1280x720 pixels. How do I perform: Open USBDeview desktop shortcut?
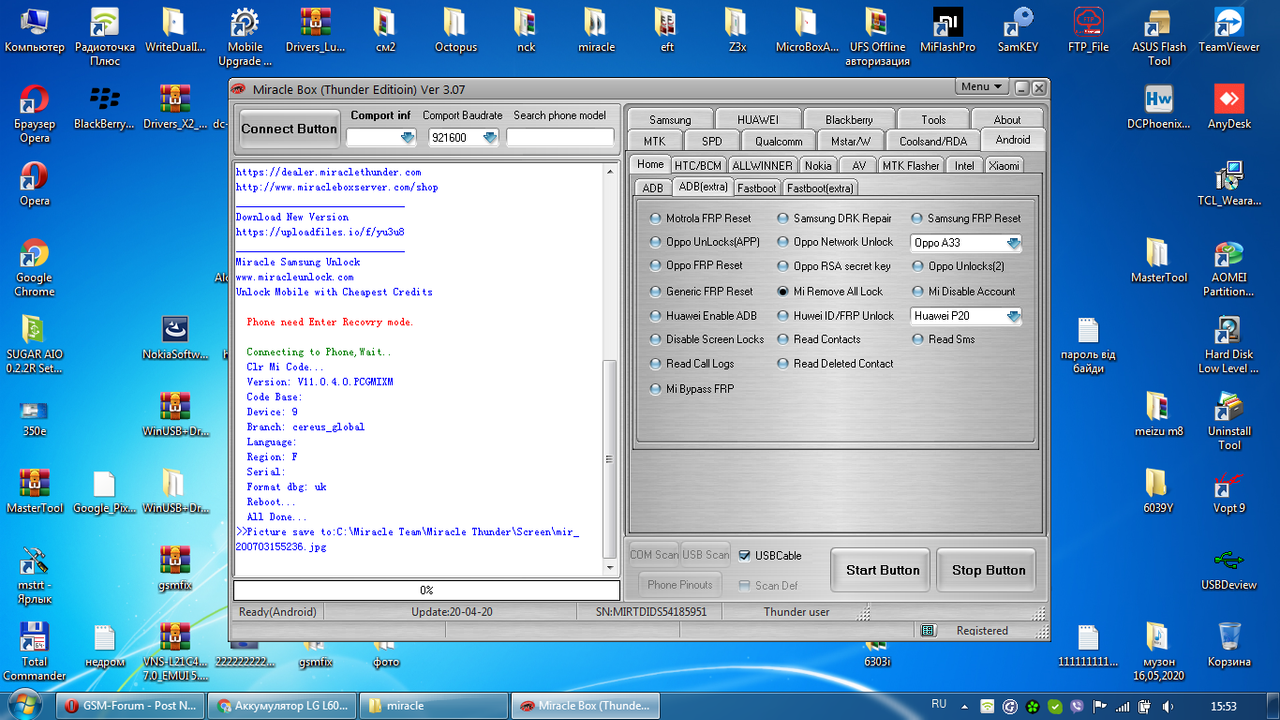[1229, 567]
